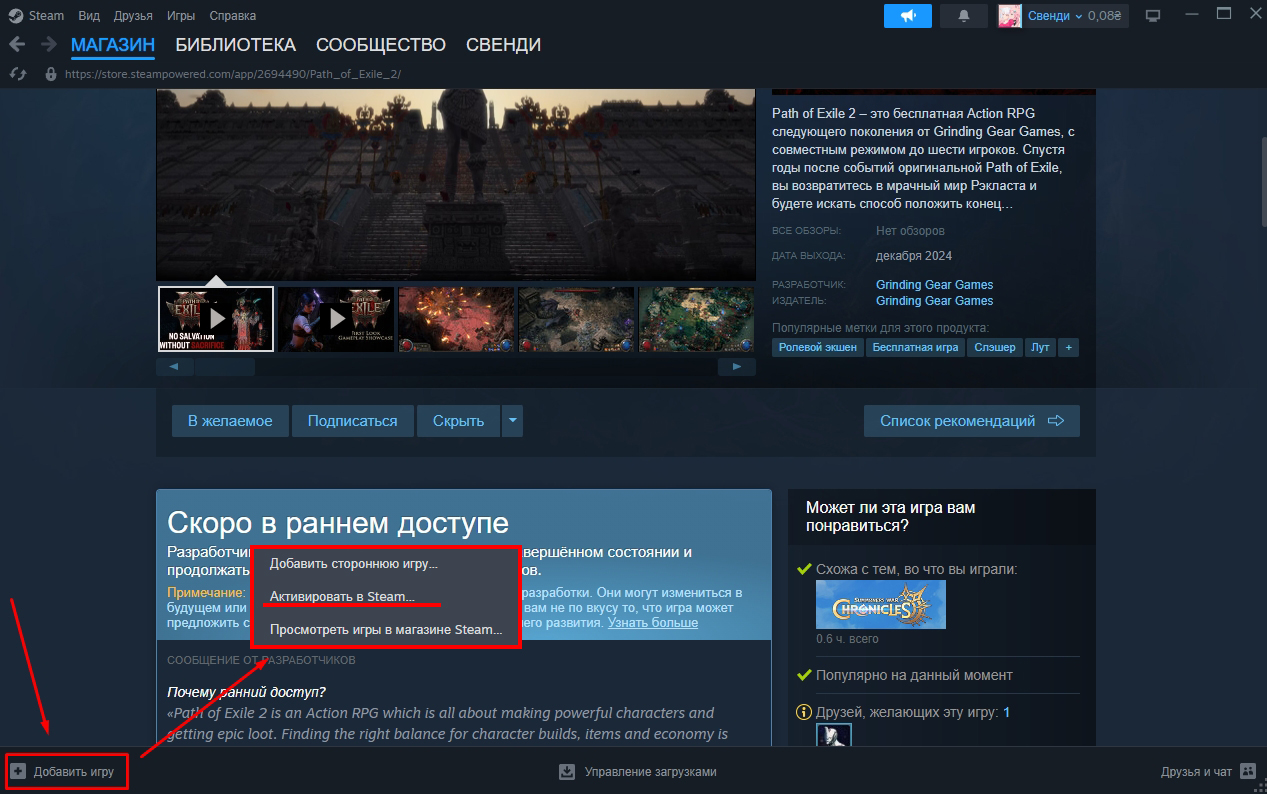This screenshot has width=1267, height=794.
Task: Click the Почему ранний доступ? question
Action: 246,692
